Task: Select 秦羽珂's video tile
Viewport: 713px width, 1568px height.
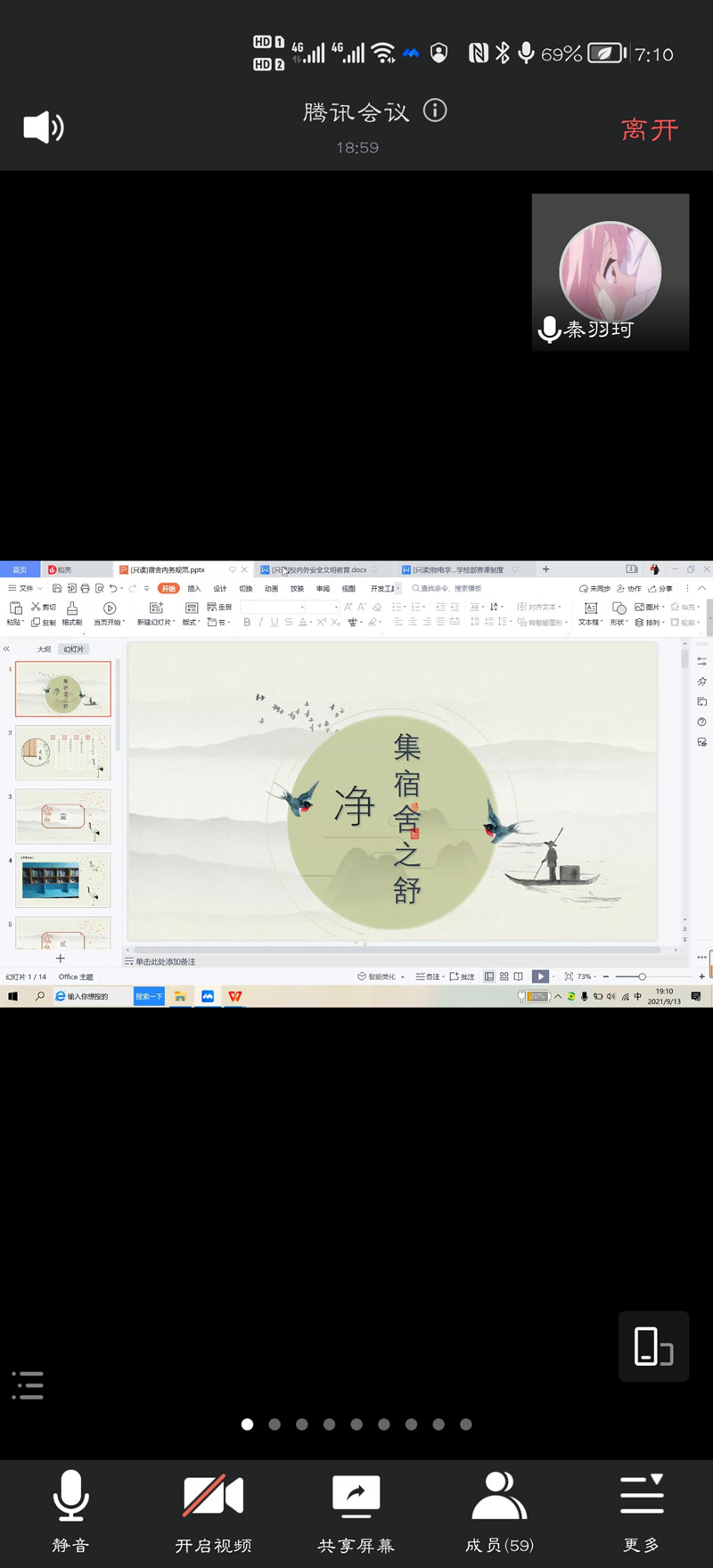Action: (611, 272)
